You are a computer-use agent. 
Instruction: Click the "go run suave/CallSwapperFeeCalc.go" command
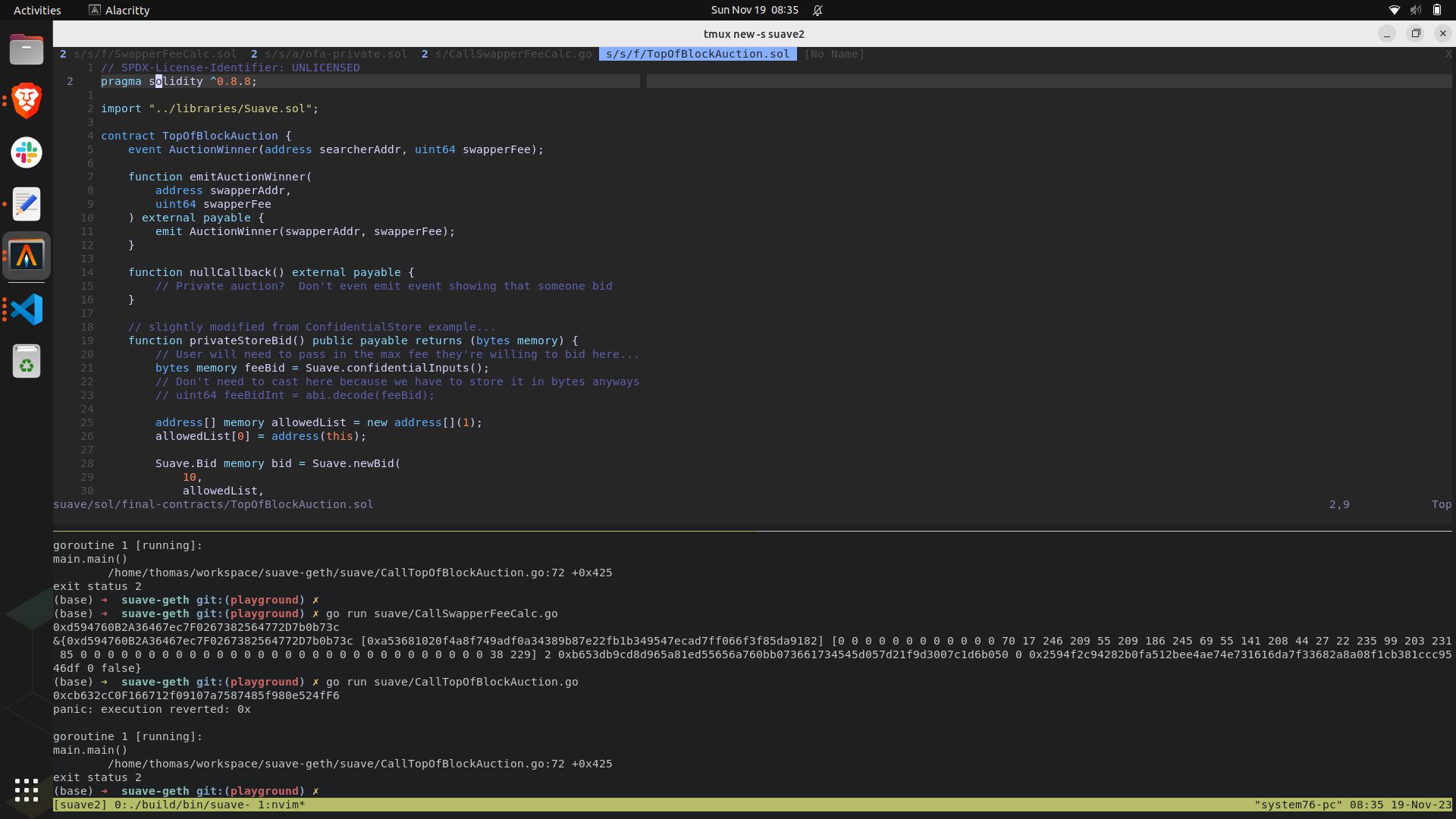point(442,613)
